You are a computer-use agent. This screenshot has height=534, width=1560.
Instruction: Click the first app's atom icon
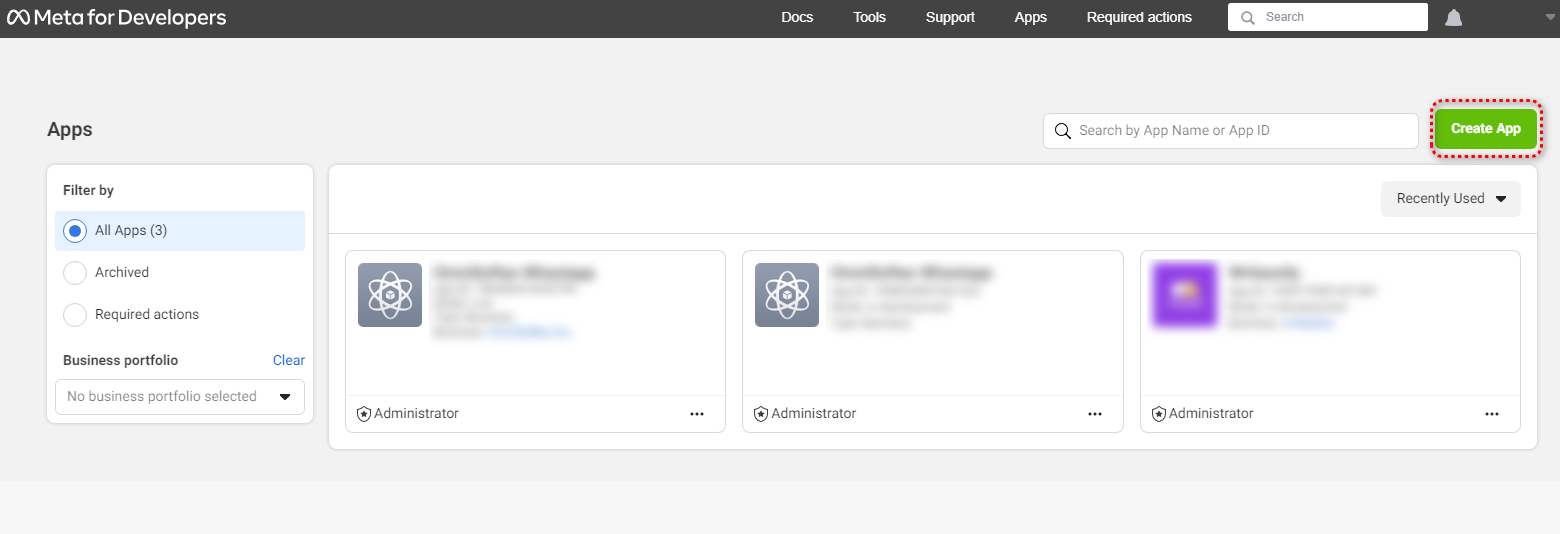pyautogui.click(x=390, y=295)
